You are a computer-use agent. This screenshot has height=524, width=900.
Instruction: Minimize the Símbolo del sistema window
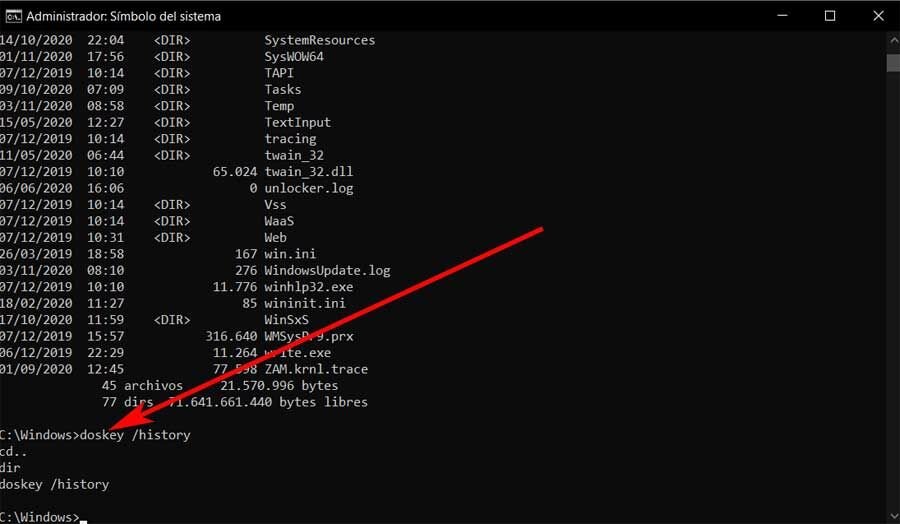click(782, 16)
